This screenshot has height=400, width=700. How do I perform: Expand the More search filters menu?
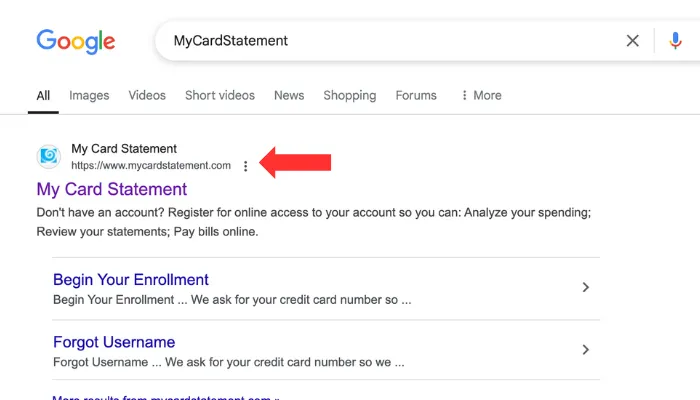pyautogui.click(x=481, y=96)
